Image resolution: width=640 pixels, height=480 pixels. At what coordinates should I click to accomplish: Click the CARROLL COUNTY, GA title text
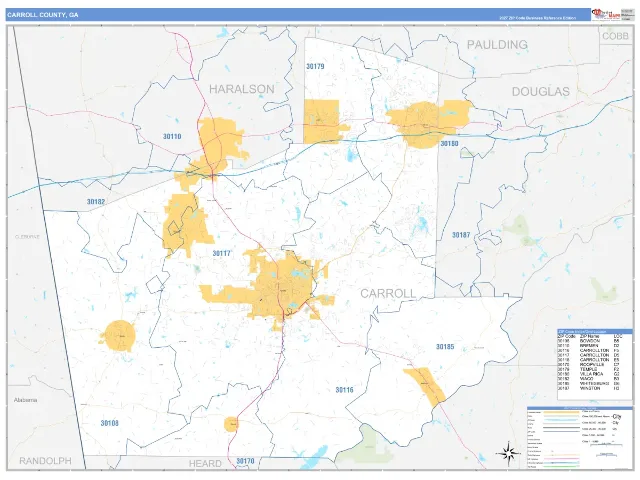(42, 15)
